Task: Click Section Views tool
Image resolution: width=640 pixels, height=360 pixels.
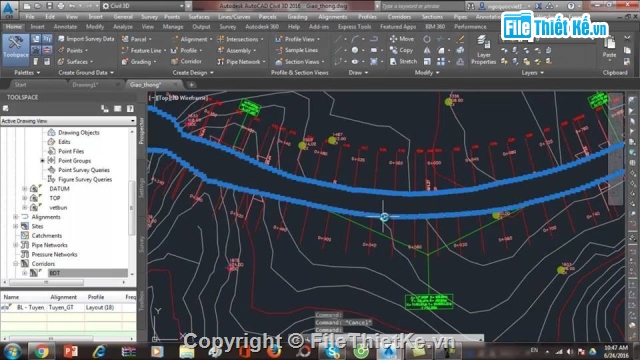Action: [x=300, y=62]
